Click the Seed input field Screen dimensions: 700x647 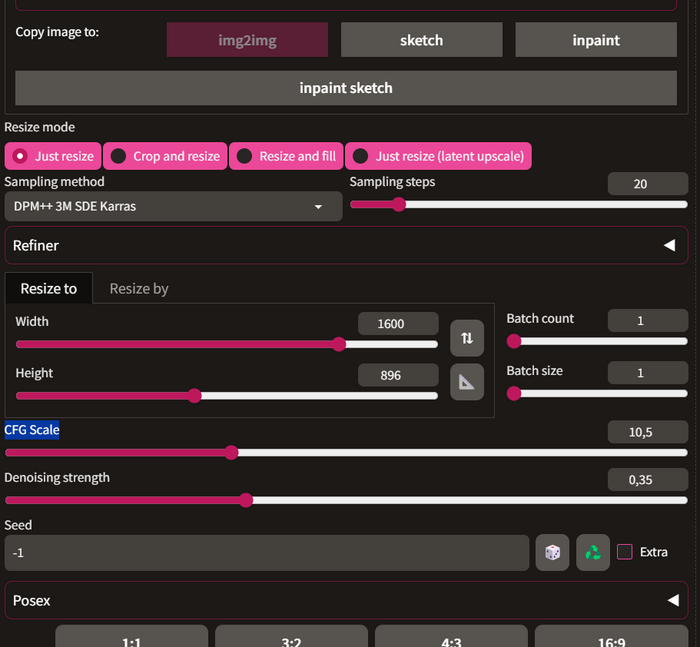pyautogui.click(x=266, y=552)
